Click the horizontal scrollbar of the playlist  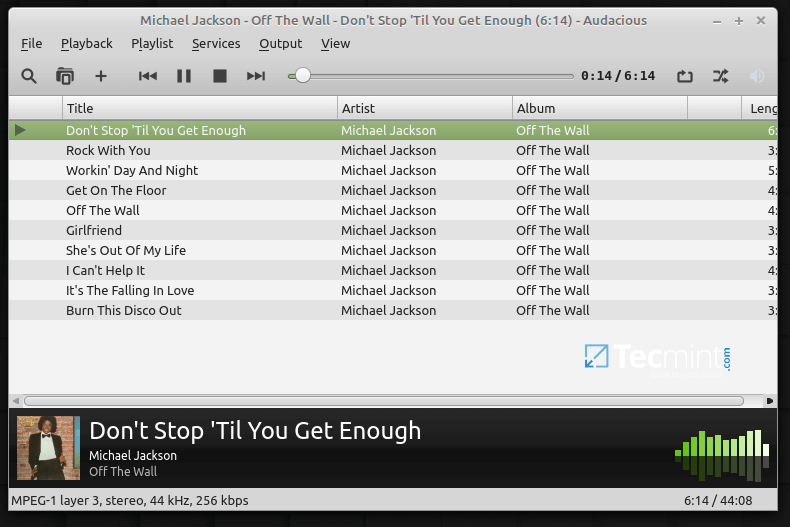click(x=384, y=401)
